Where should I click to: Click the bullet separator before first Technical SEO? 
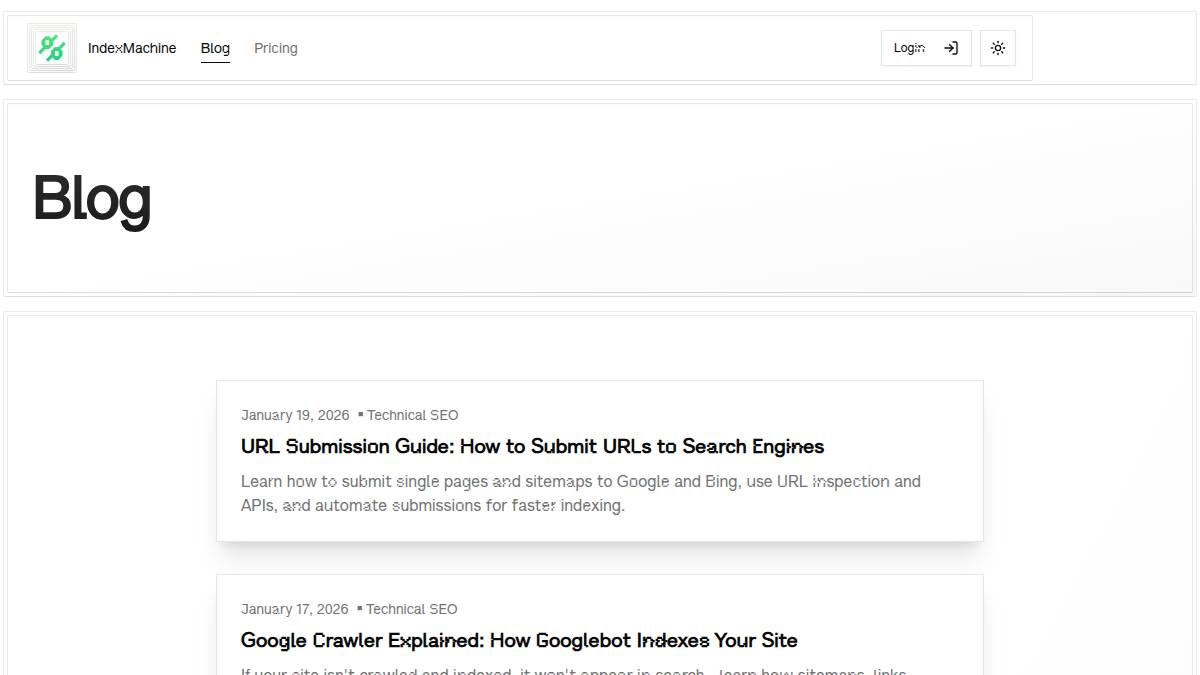360,414
